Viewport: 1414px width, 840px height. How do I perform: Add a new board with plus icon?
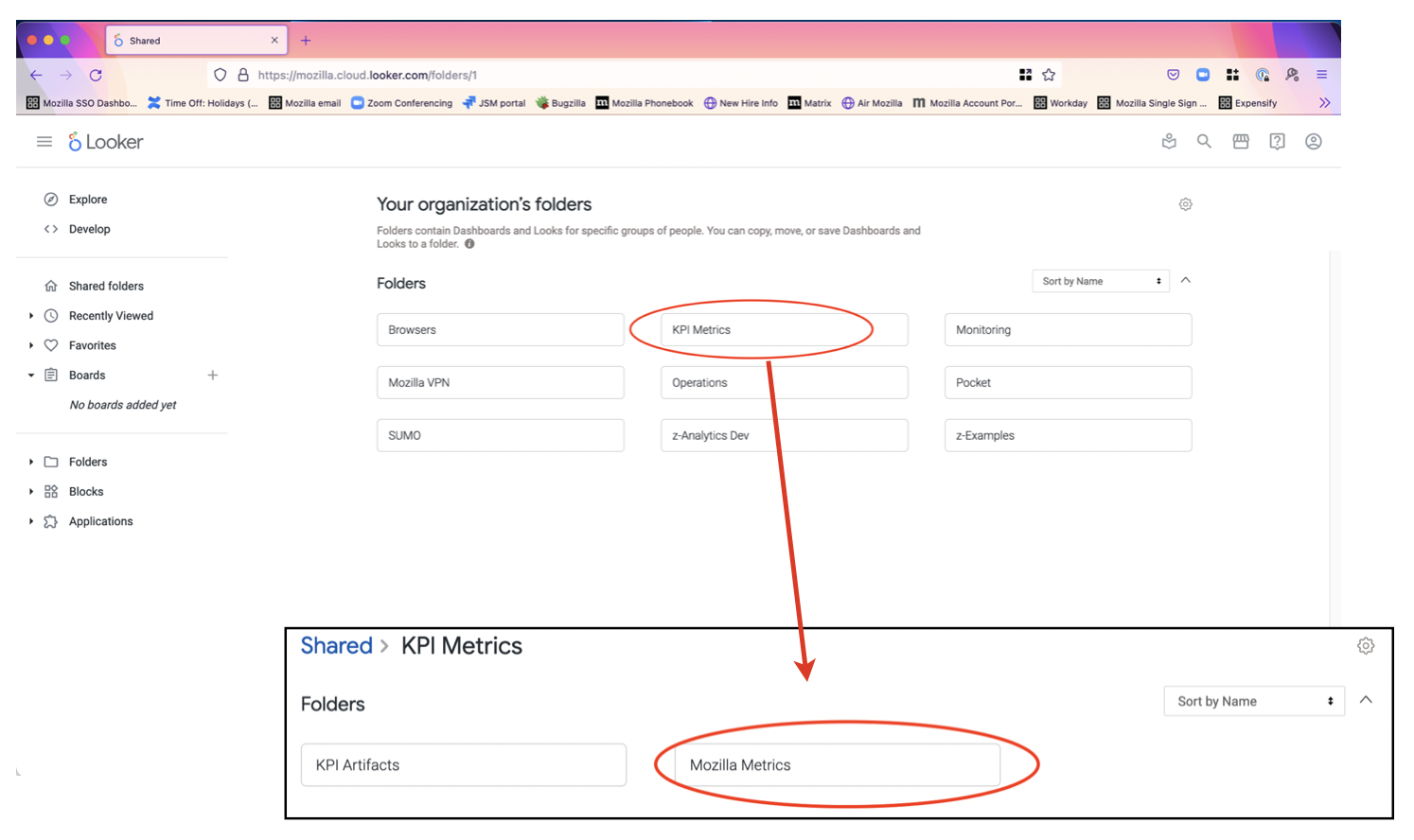213,376
